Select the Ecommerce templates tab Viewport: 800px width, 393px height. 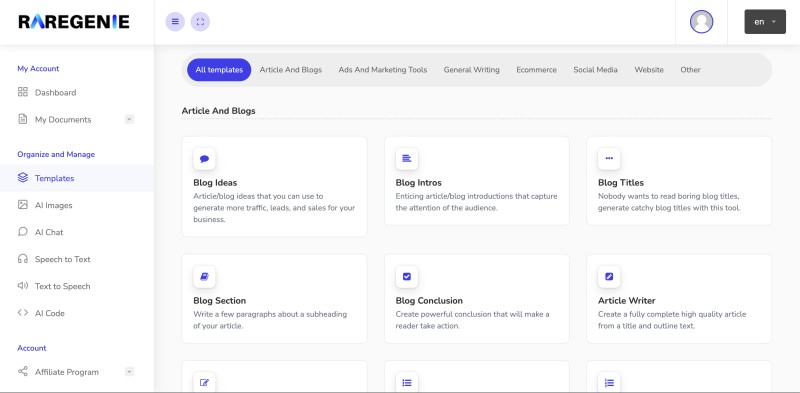536,70
